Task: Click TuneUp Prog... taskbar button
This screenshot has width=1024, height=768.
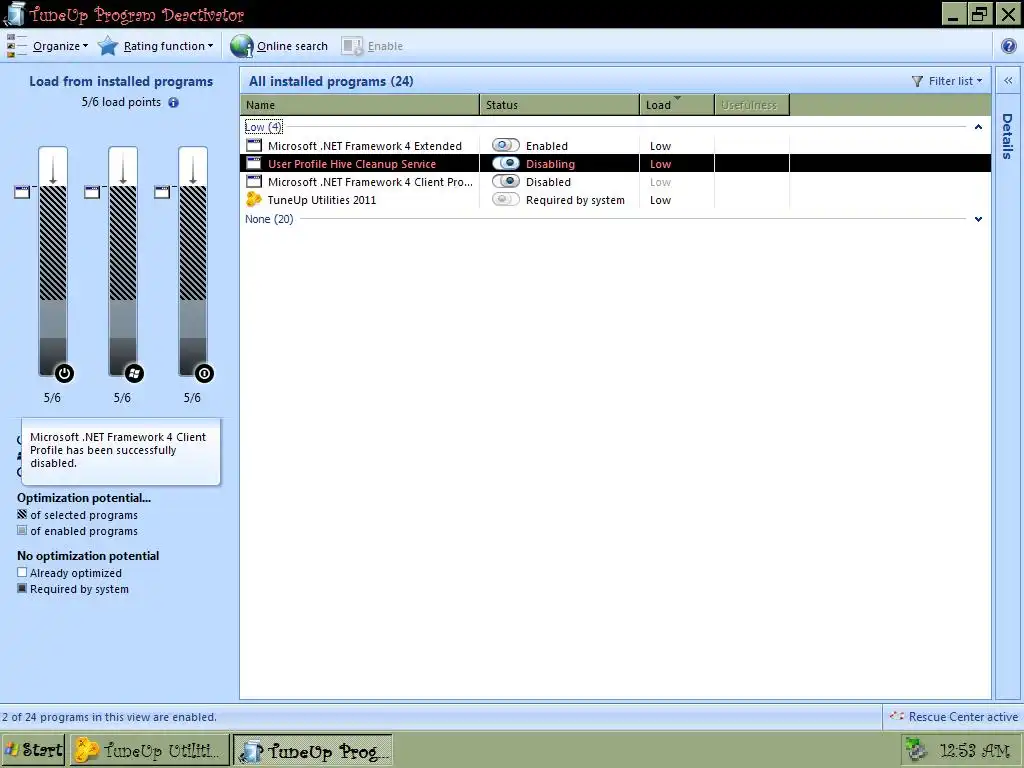Action: coord(313,750)
